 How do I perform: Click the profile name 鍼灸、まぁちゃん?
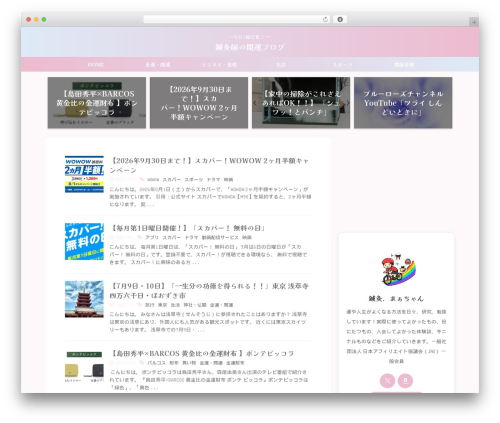point(396,299)
